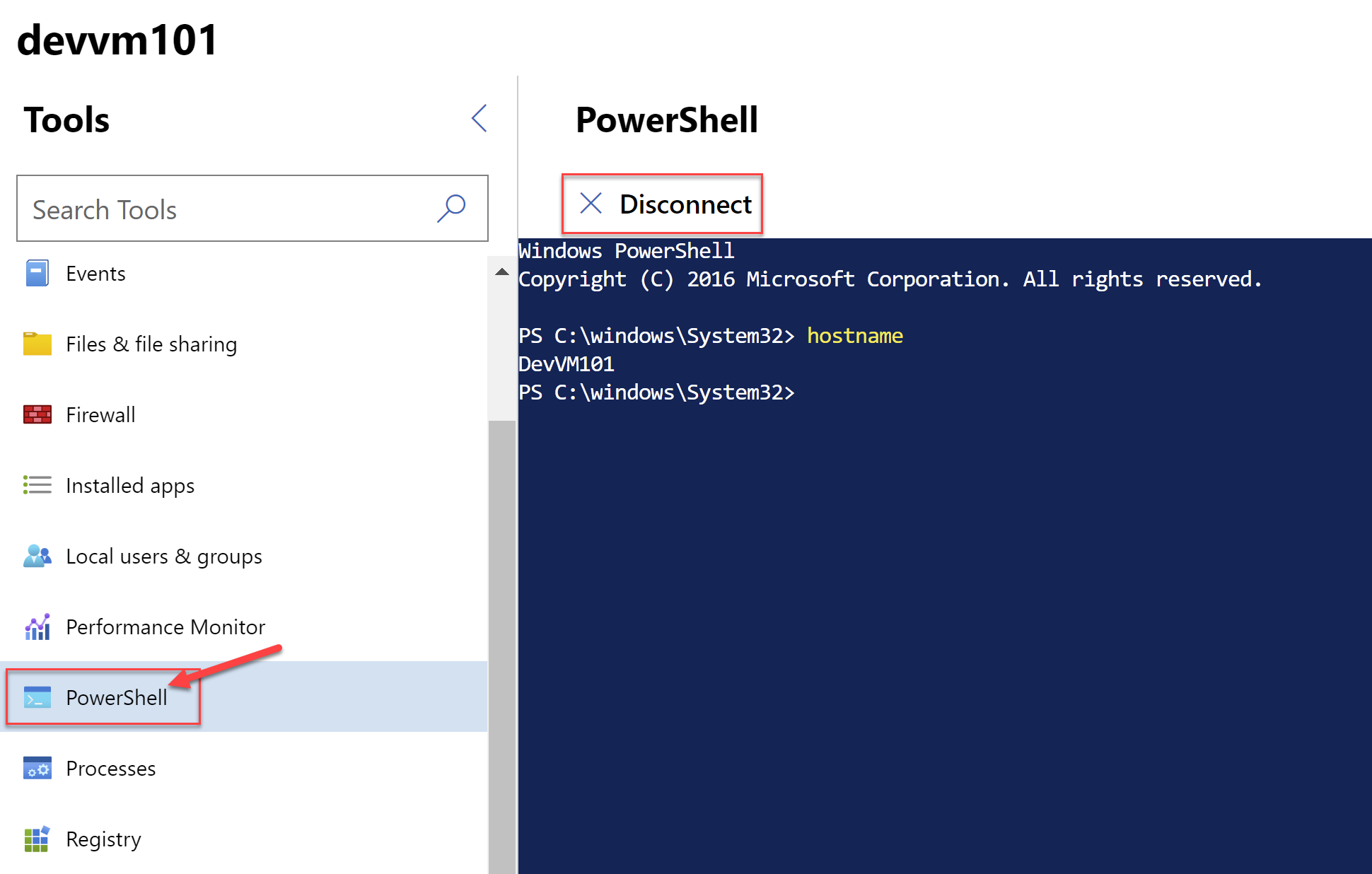The image size is (1372, 874).
Task: Click the Windows PowerShell banner line
Action: point(627,250)
